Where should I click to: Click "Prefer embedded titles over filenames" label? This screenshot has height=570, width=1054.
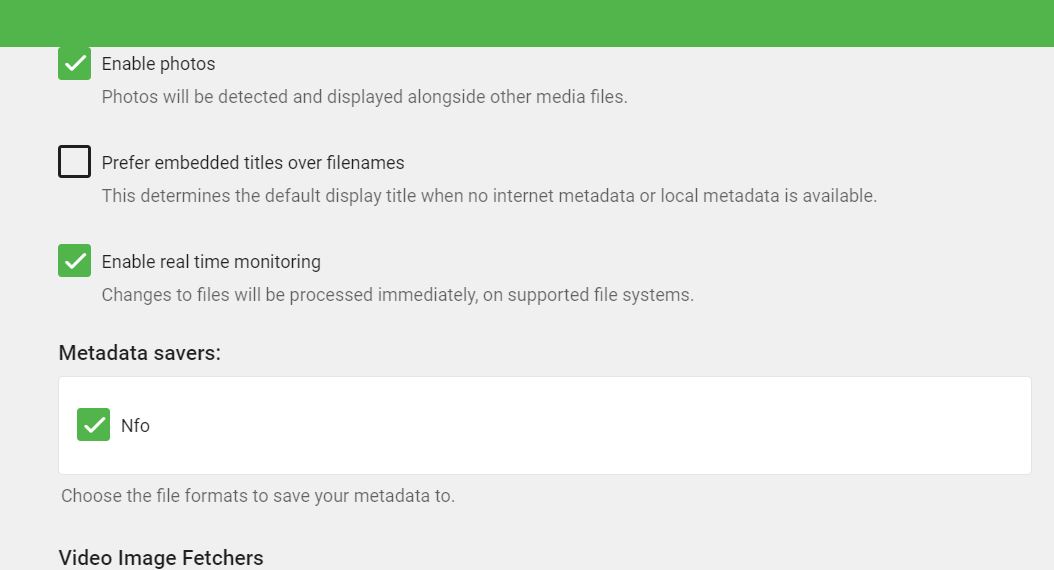(x=253, y=163)
